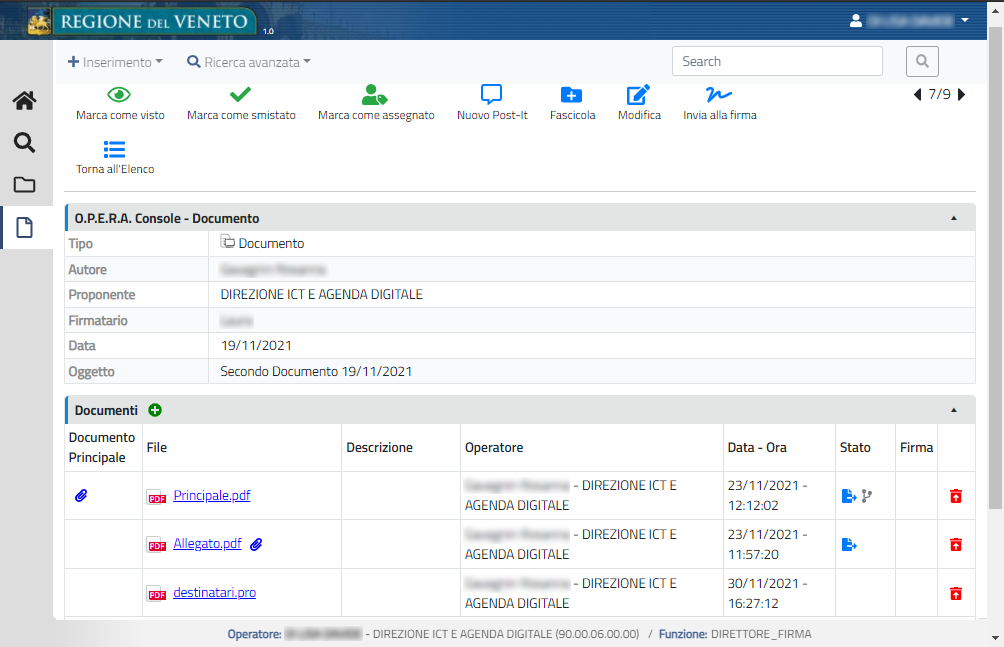
Task: Open the destinatari.pro file link
Action: click(214, 592)
